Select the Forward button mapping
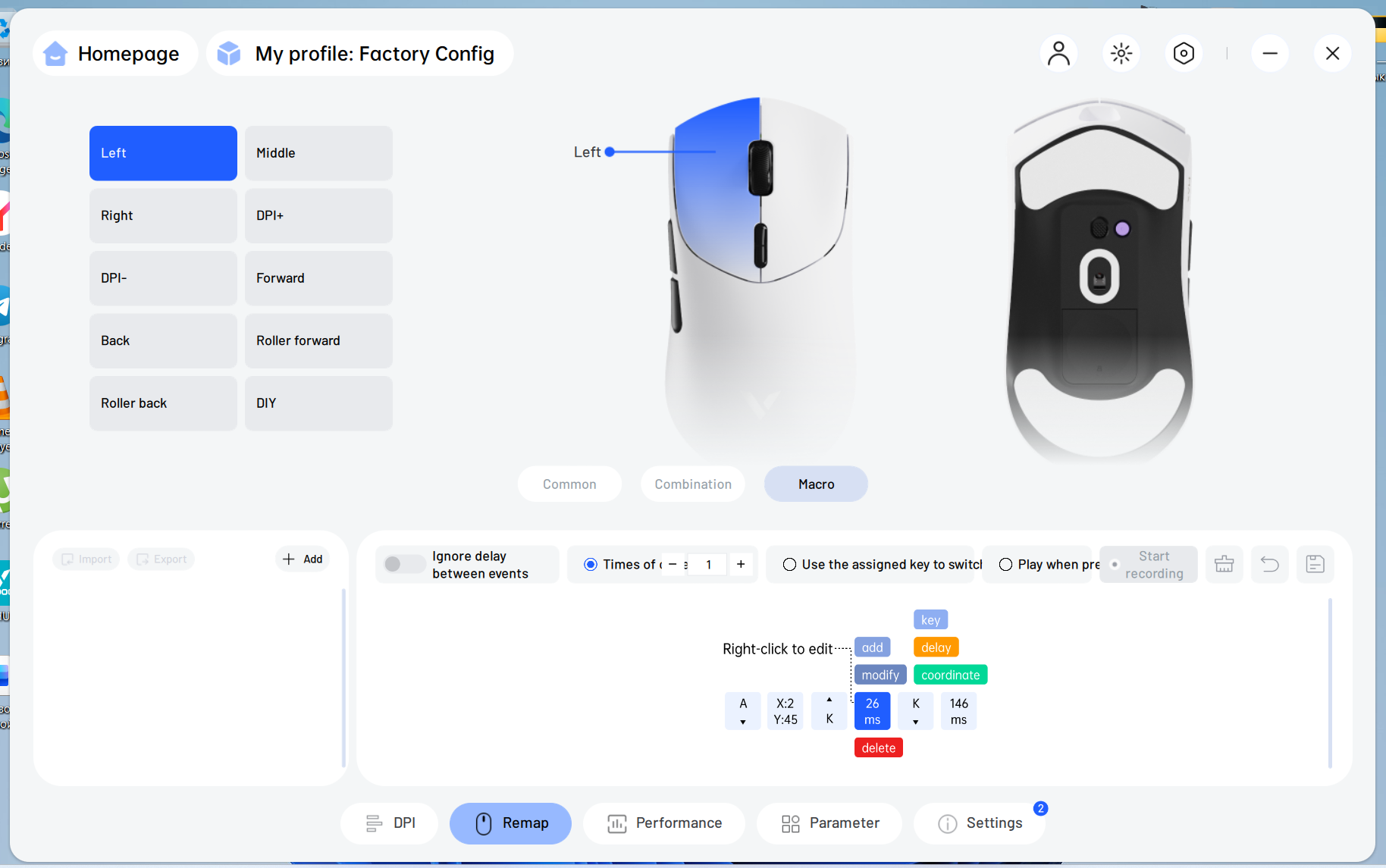This screenshot has width=1386, height=868. point(318,278)
